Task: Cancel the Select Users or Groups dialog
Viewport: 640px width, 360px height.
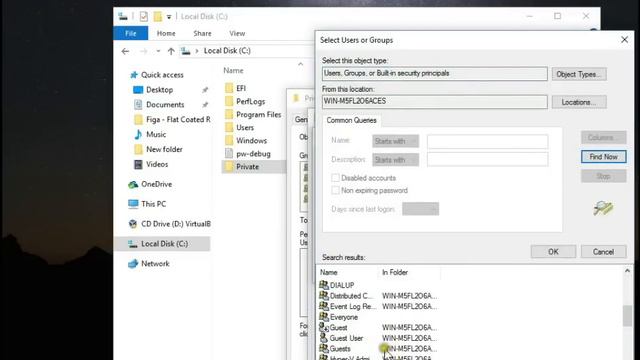Action: pos(603,252)
